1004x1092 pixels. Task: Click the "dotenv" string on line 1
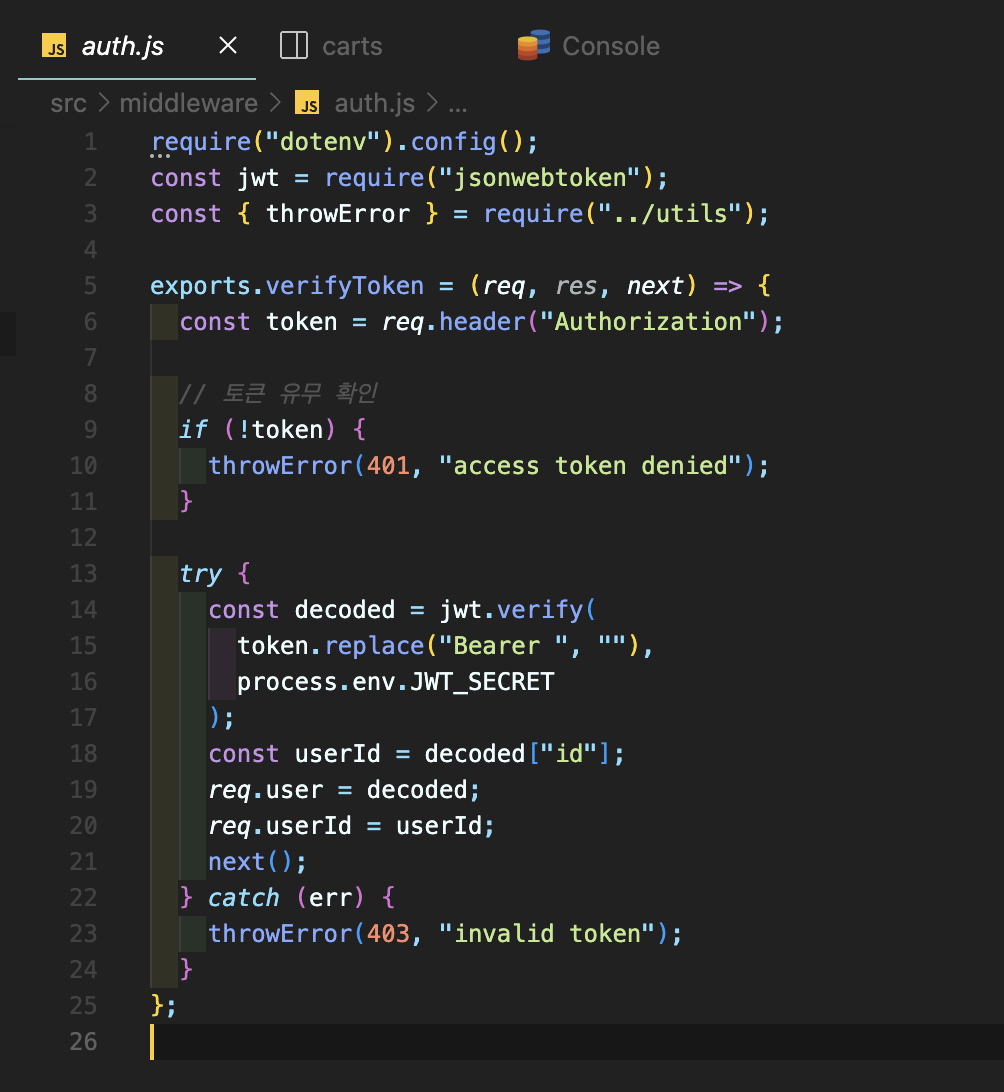point(324,142)
